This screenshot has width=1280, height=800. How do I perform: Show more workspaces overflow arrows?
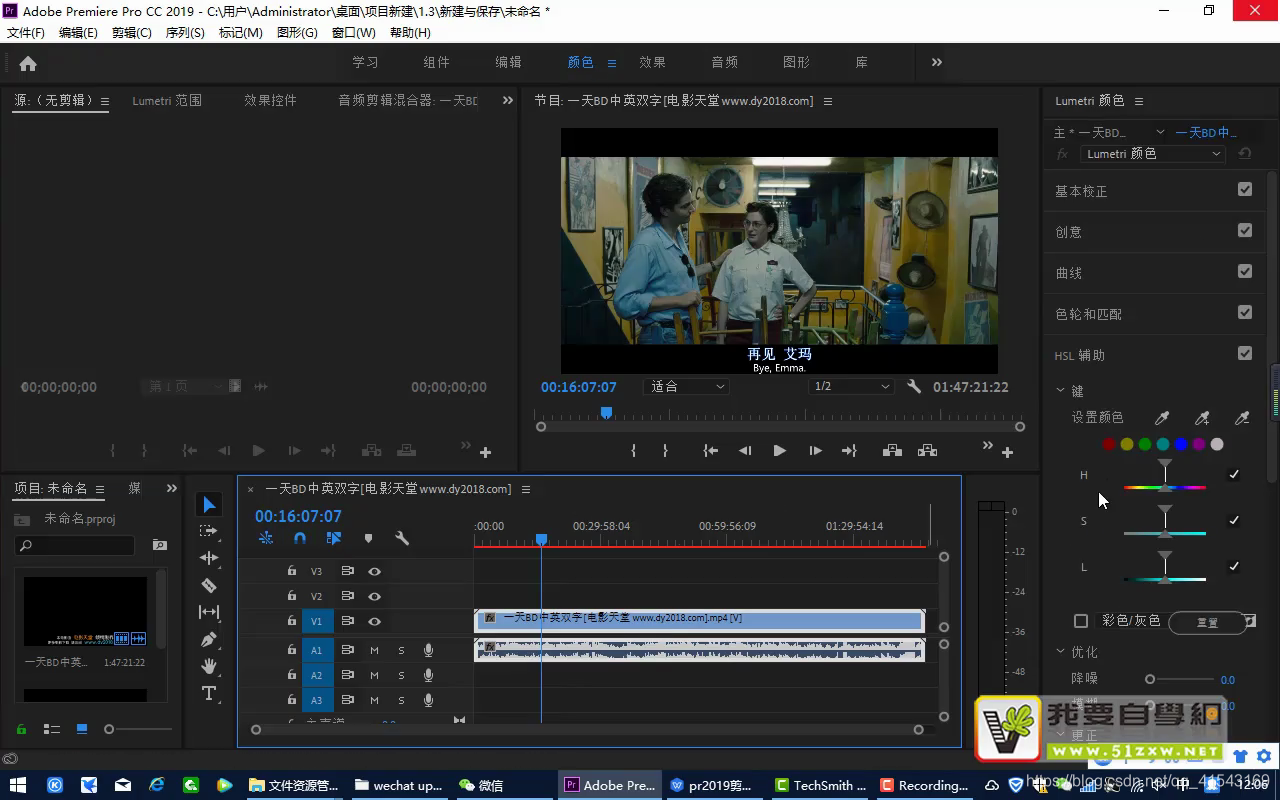936,62
